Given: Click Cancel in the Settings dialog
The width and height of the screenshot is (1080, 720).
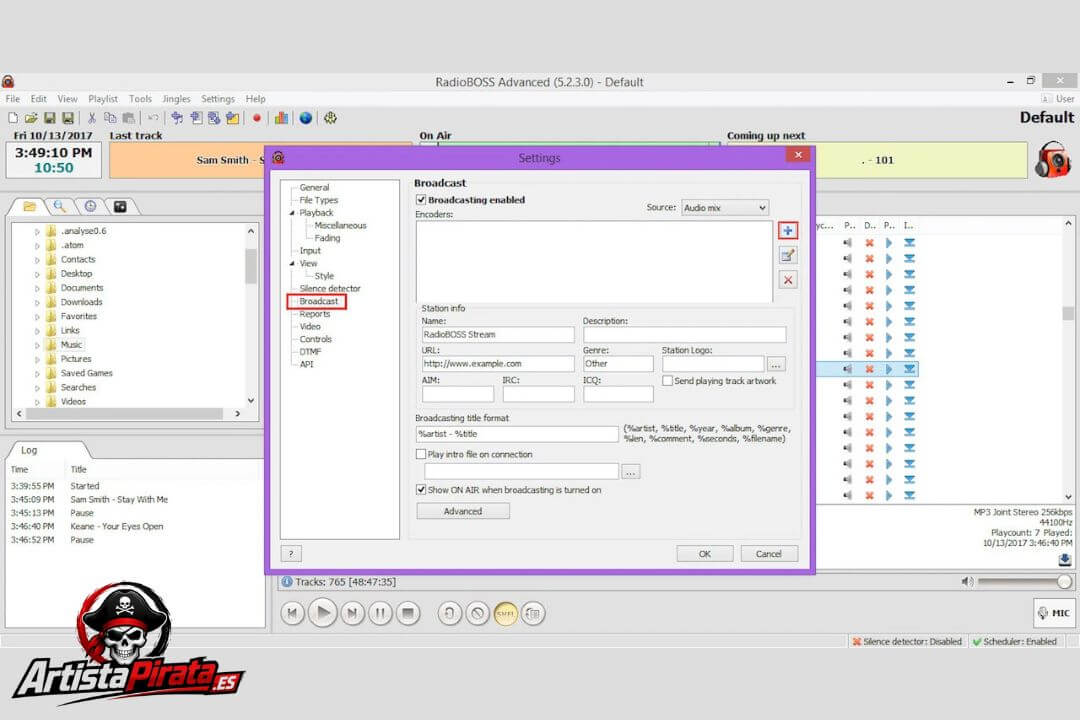Looking at the screenshot, I should pyautogui.click(x=769, y=553).
